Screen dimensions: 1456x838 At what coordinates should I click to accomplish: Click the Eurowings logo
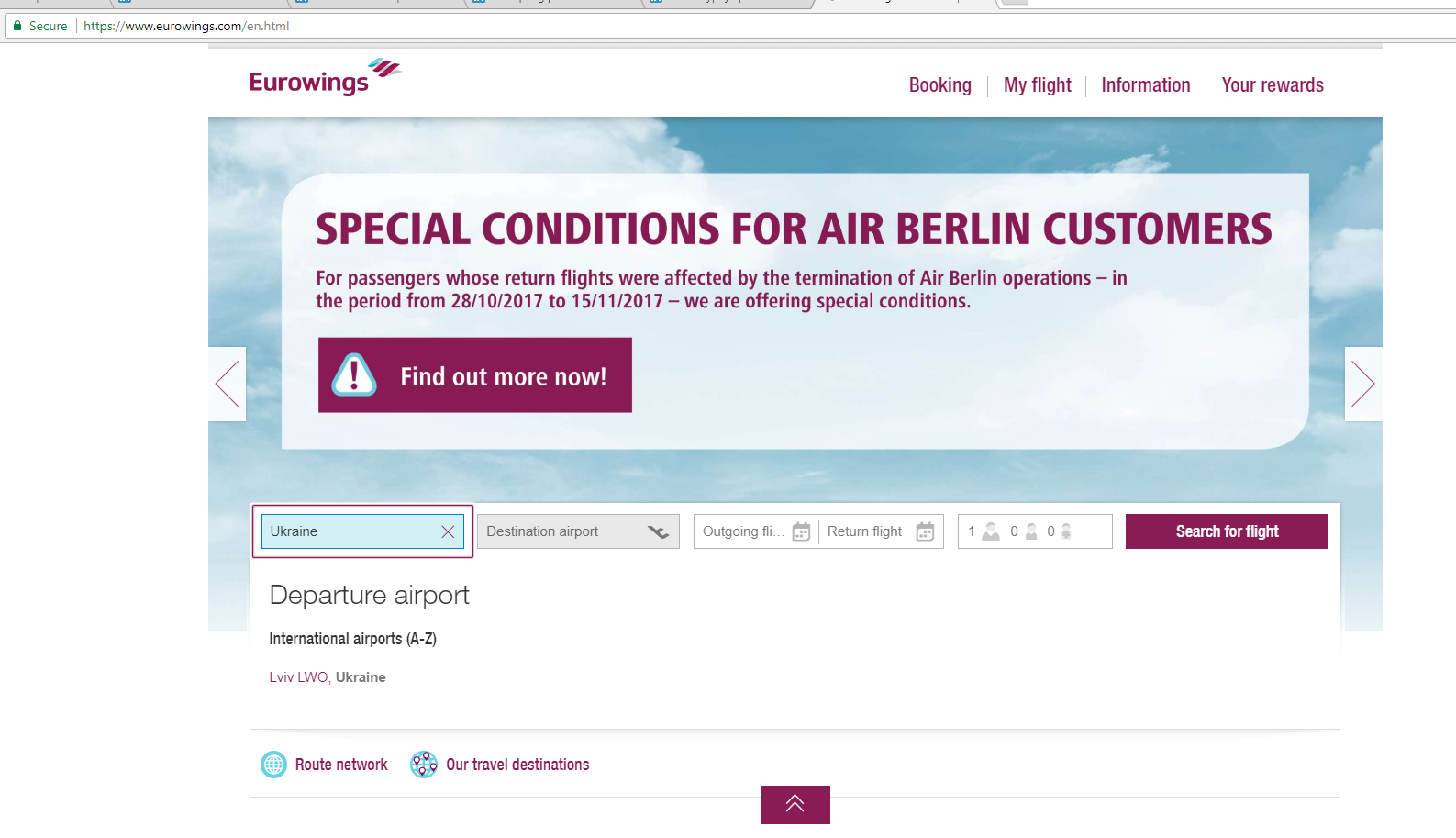(x=325, y=79)
